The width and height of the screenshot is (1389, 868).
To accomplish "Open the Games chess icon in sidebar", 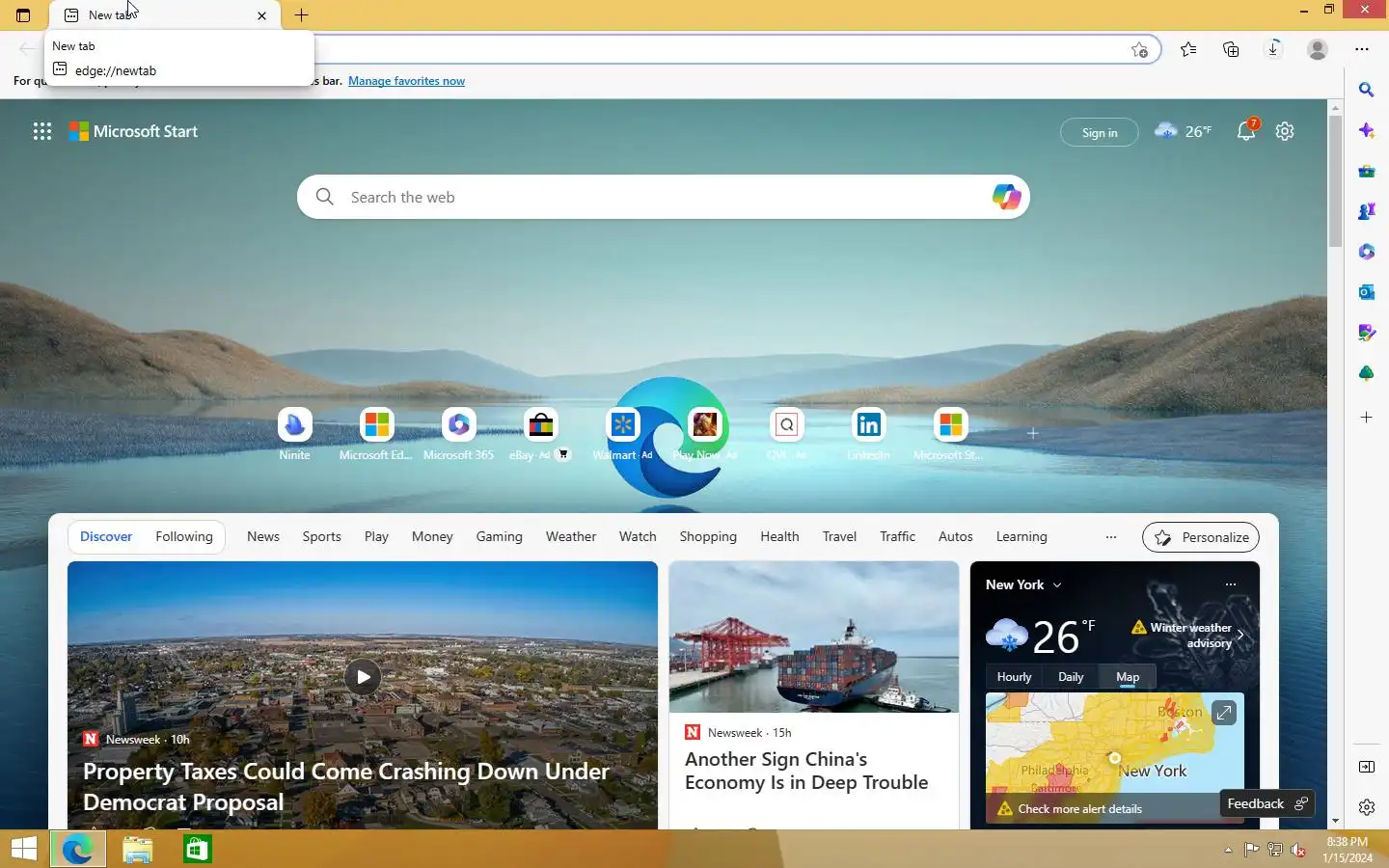I will coord(1366,211).
